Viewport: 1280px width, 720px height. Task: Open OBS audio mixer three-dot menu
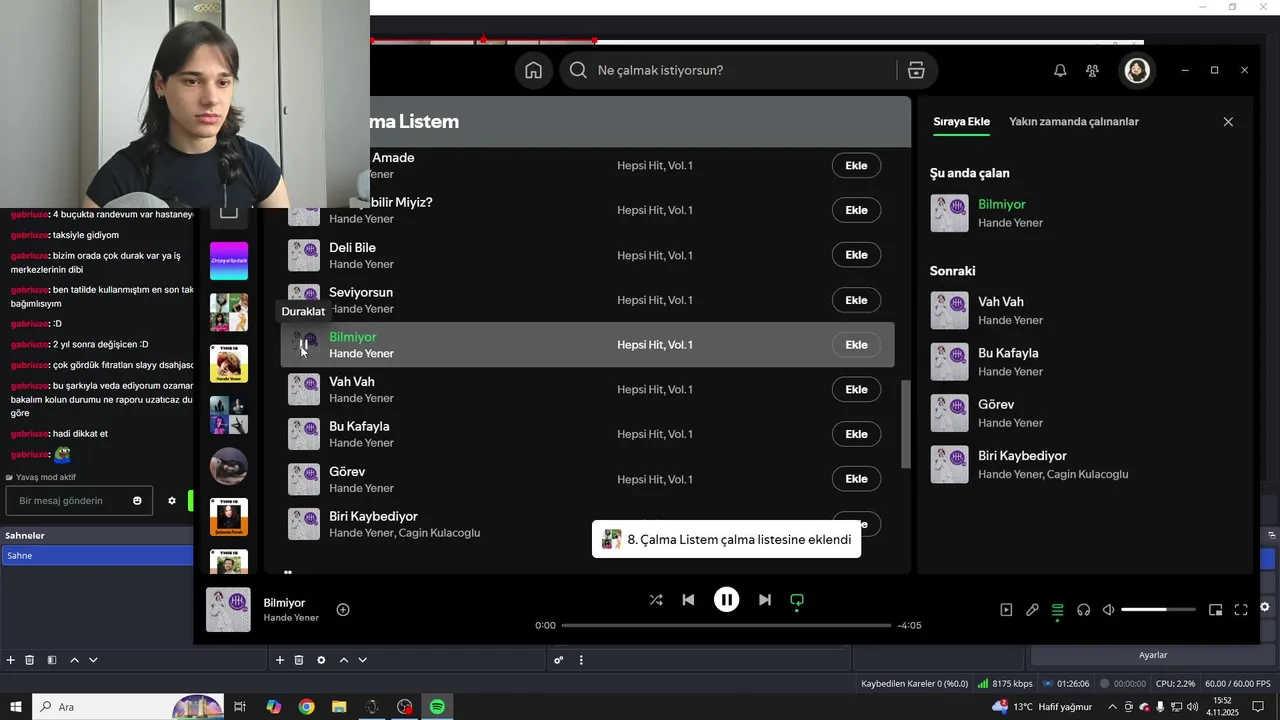(x=581, y=660)
